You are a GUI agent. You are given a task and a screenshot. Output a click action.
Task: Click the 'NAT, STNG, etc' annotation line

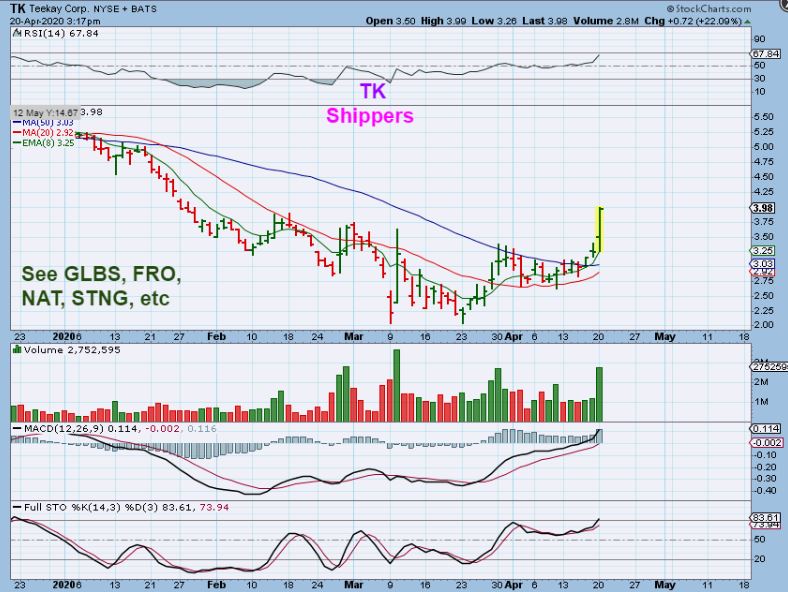96,299
